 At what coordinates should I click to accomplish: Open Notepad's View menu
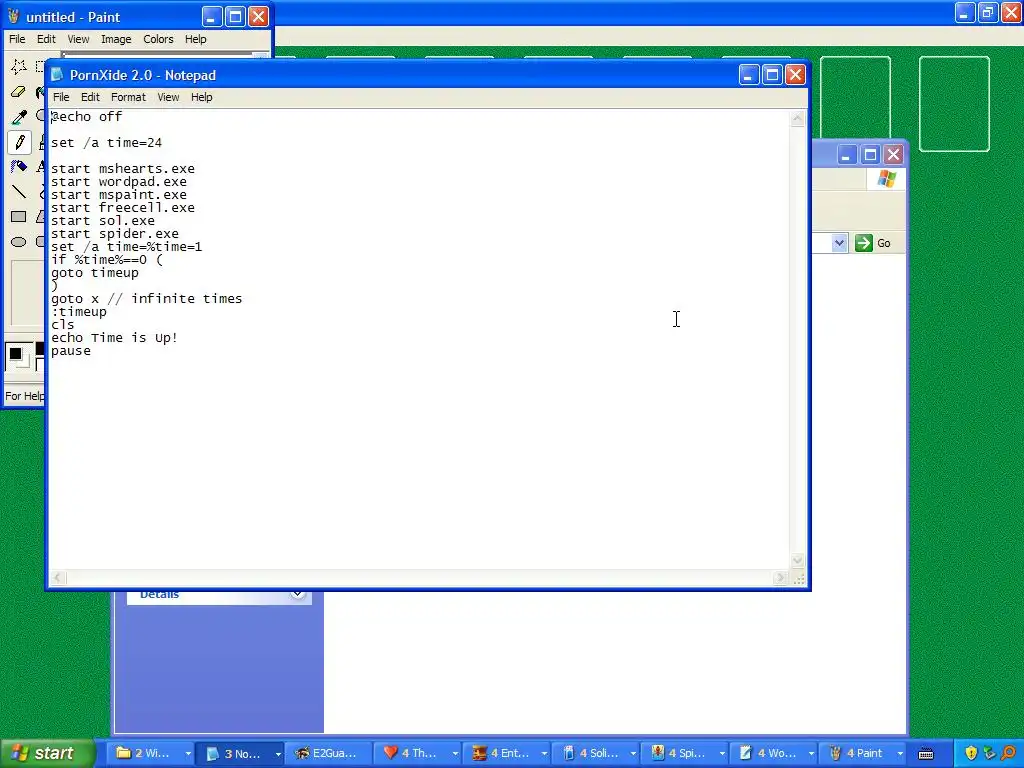[x=168, y=97]
